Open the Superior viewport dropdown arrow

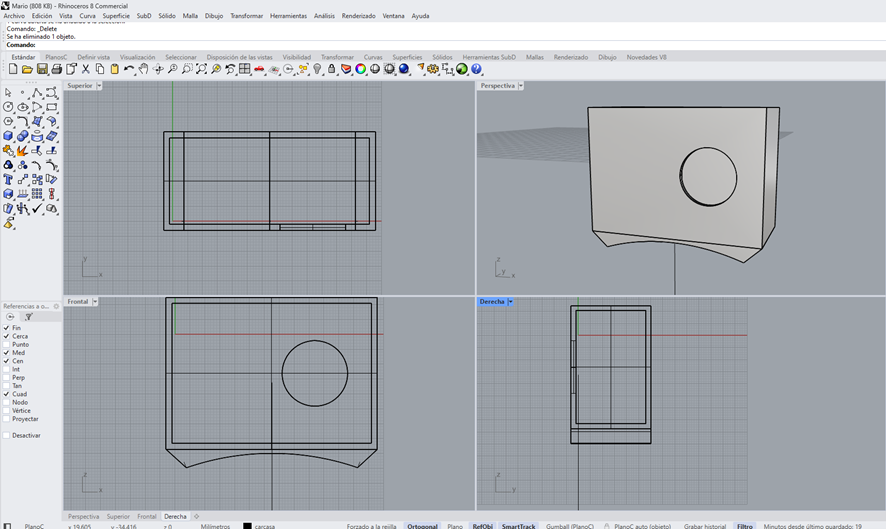99,86
